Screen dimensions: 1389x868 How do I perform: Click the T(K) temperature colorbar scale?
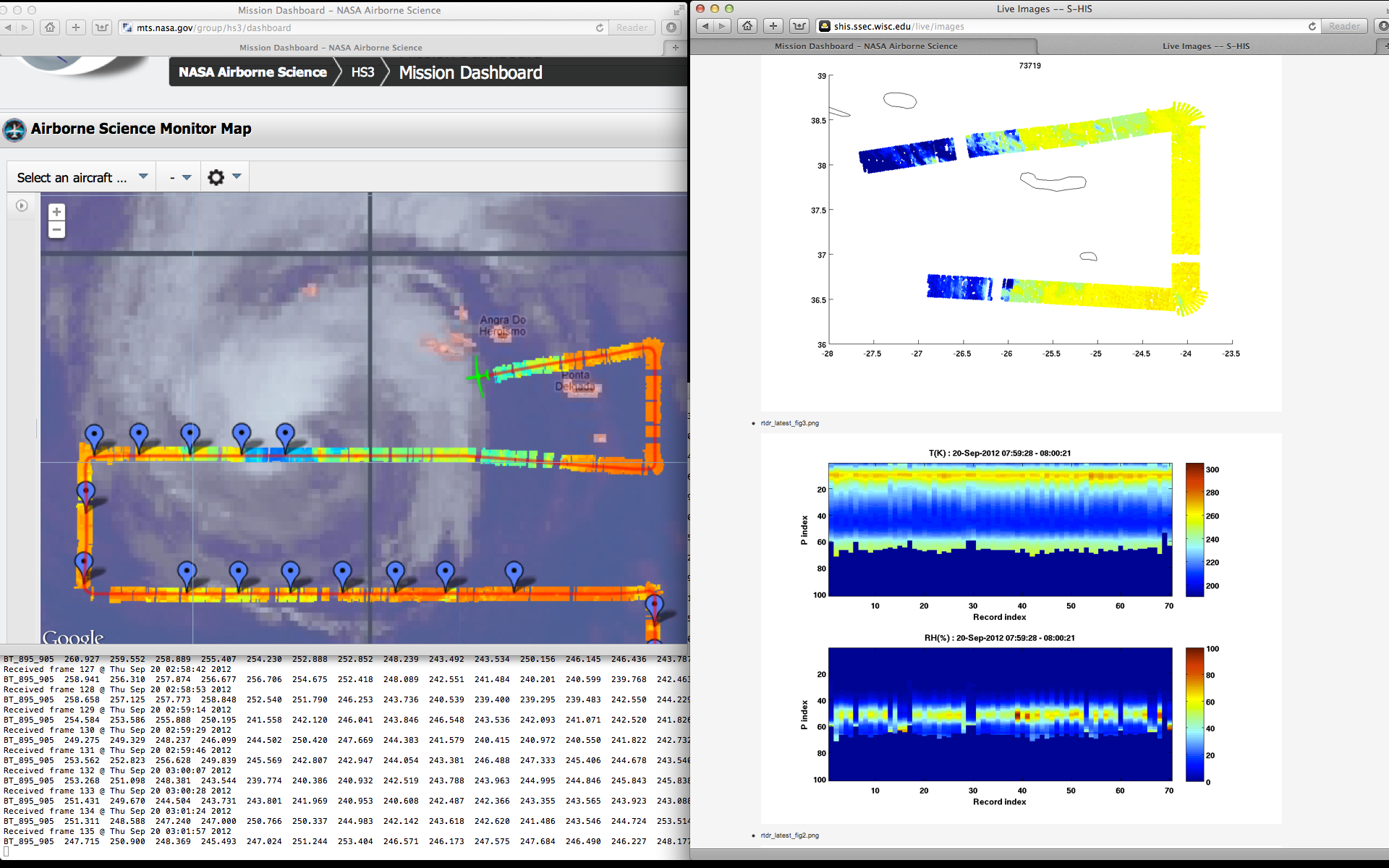pos(1194,529)
